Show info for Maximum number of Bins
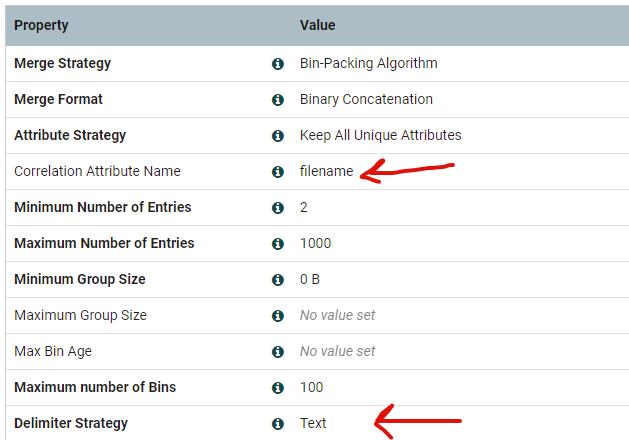Viewport: 629px width, 440px height. tap(278, 388)
